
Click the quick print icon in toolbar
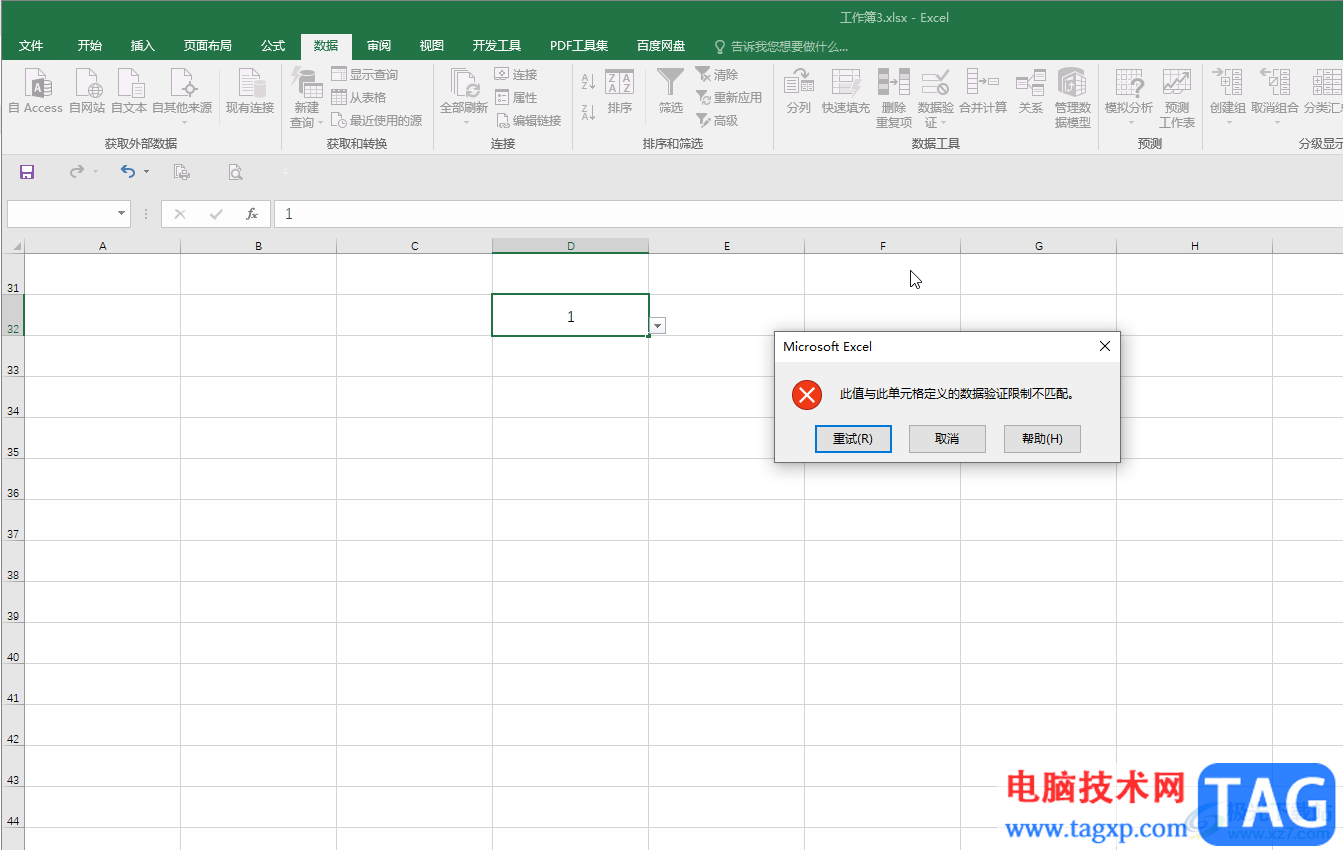pyautogui.click(x=182, y=172)
